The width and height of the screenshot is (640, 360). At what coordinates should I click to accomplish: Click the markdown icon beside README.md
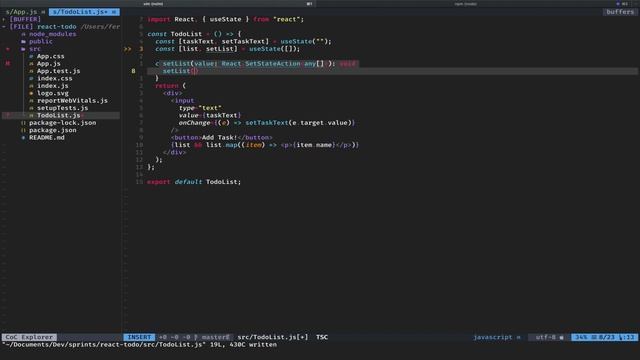(23, 137)
